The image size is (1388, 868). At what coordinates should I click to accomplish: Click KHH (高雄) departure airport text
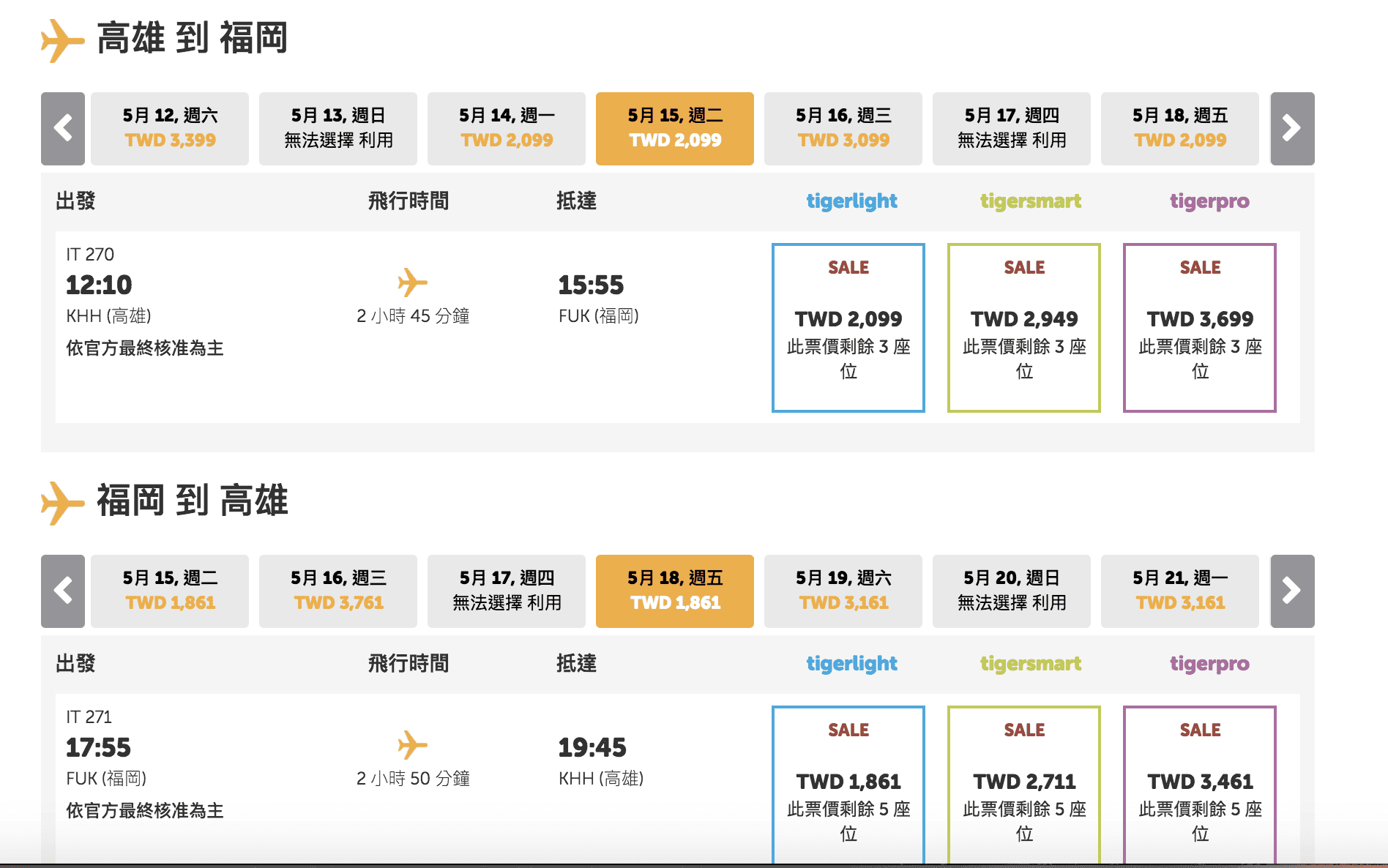(x=108, y=316)
